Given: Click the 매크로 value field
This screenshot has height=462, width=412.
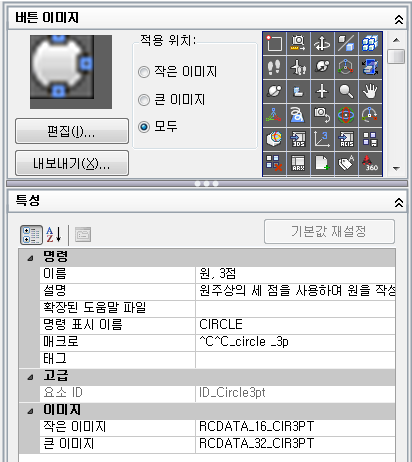Looking at the screenshot, I should coord(295,342).
